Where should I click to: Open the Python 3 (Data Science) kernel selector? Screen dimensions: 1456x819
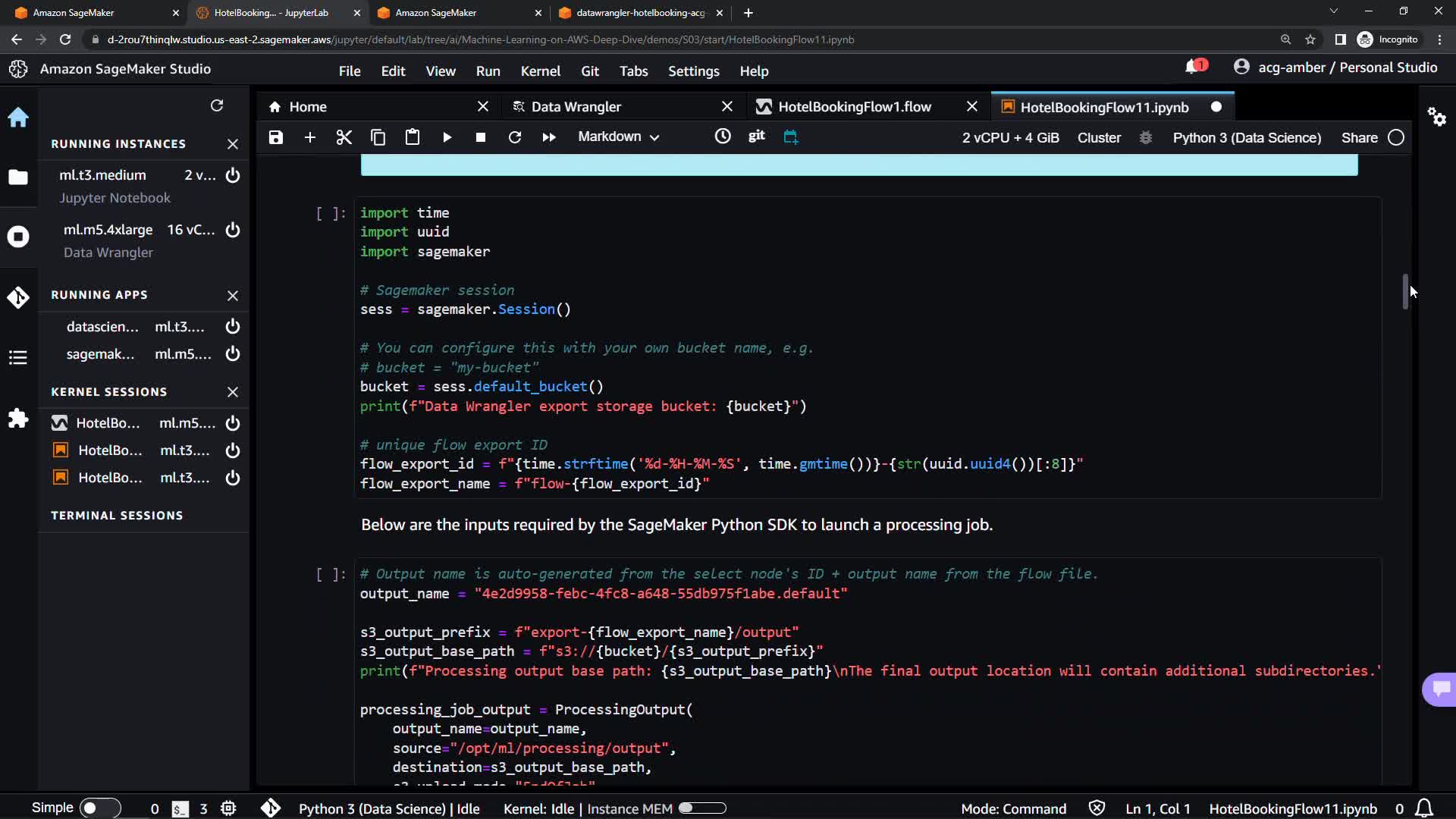click(1246, 137)
